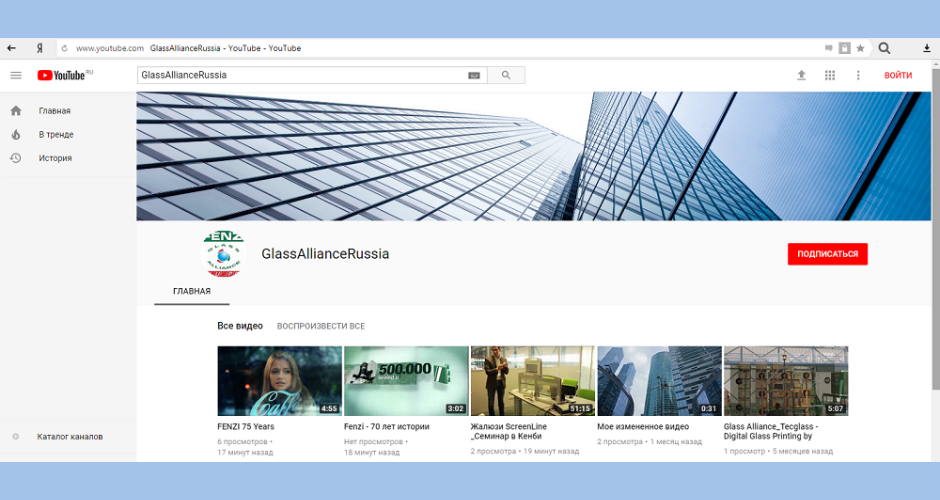This screenshot has width=940, height=500.
Task: Open the ScreenLine seminar video thumbnail
Action: (532, 381)
